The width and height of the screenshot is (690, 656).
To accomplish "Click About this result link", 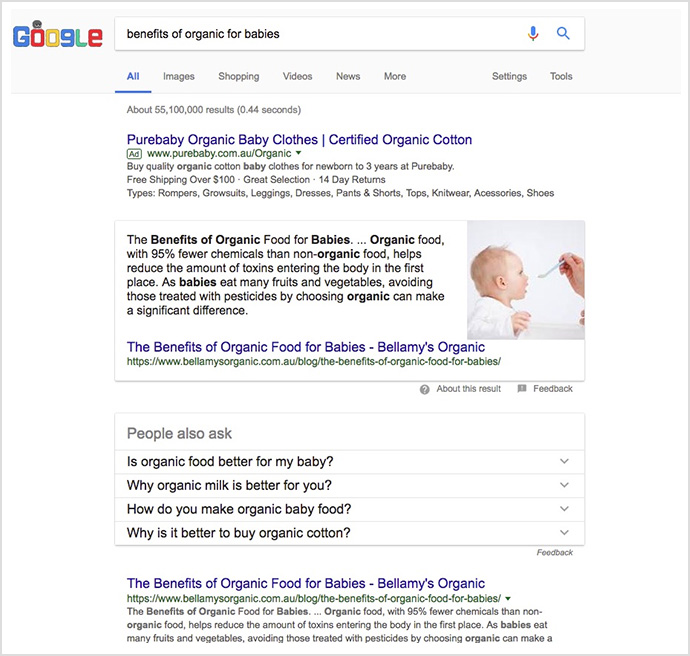I will (469, 389).
